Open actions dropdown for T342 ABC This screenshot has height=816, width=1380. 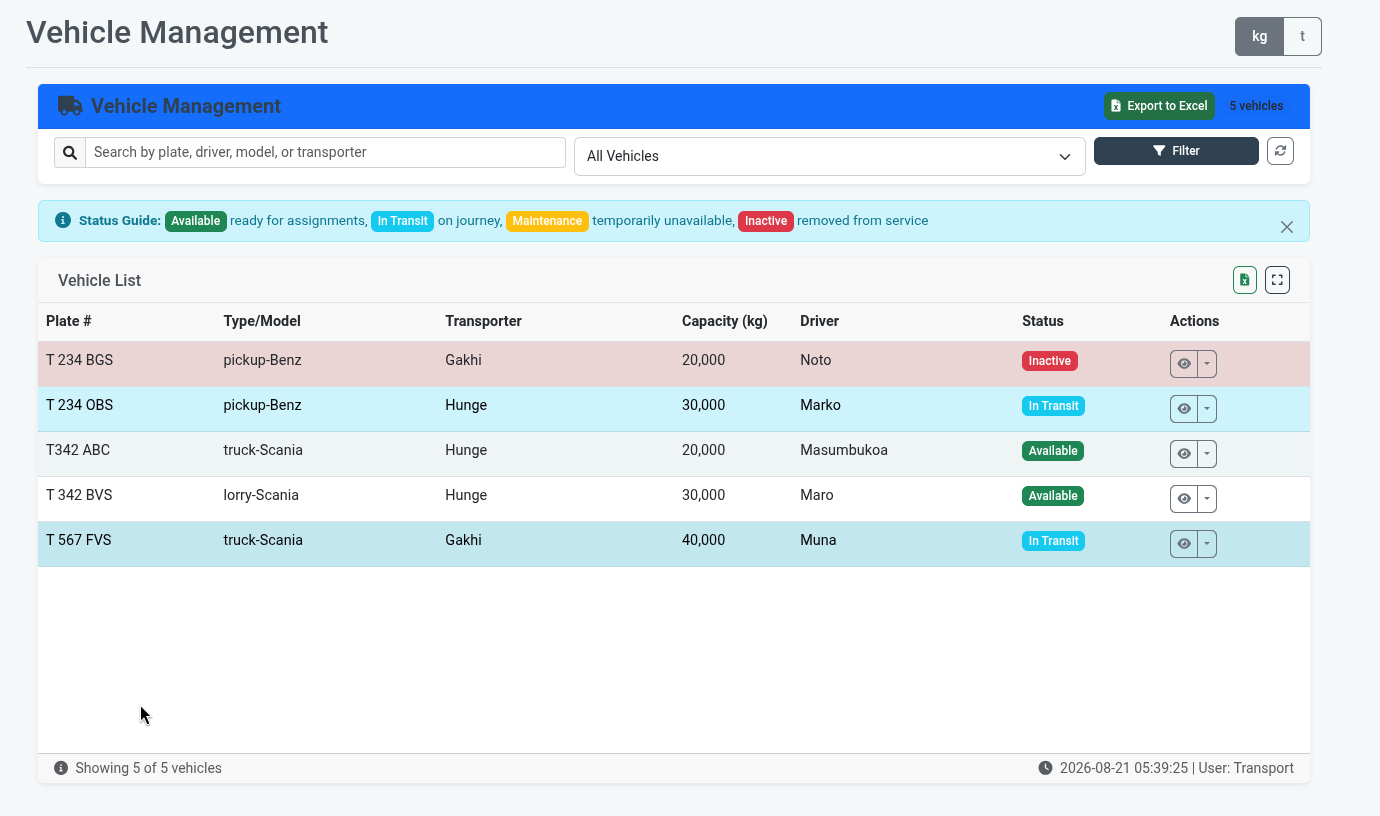tap(1207, 454)
